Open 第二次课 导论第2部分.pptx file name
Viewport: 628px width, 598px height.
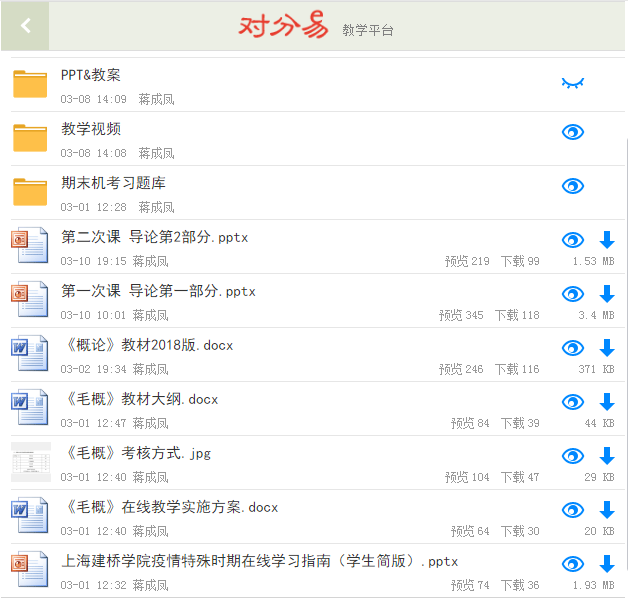click(154, 237)
